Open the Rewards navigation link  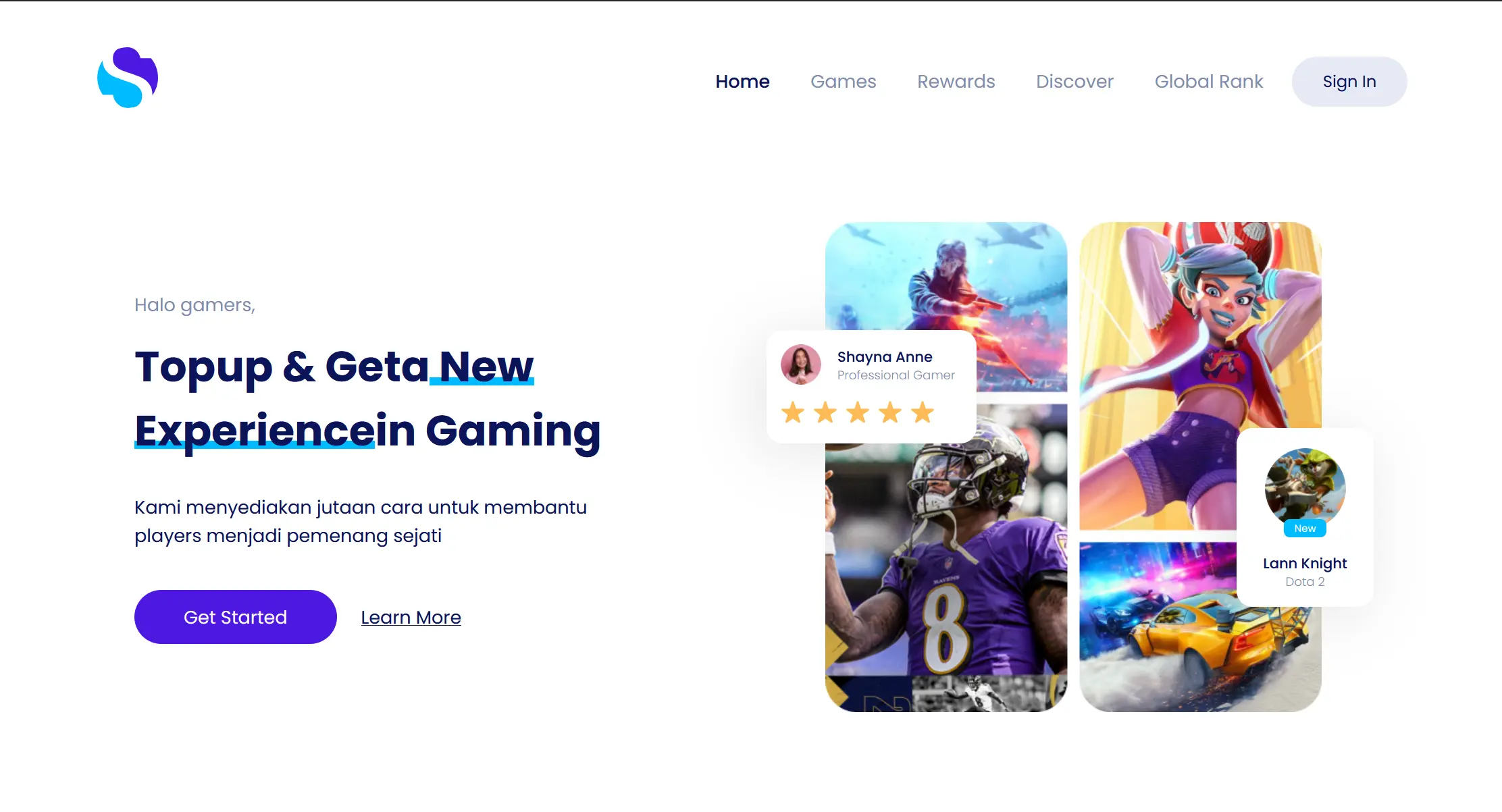(x=956, y=82)
